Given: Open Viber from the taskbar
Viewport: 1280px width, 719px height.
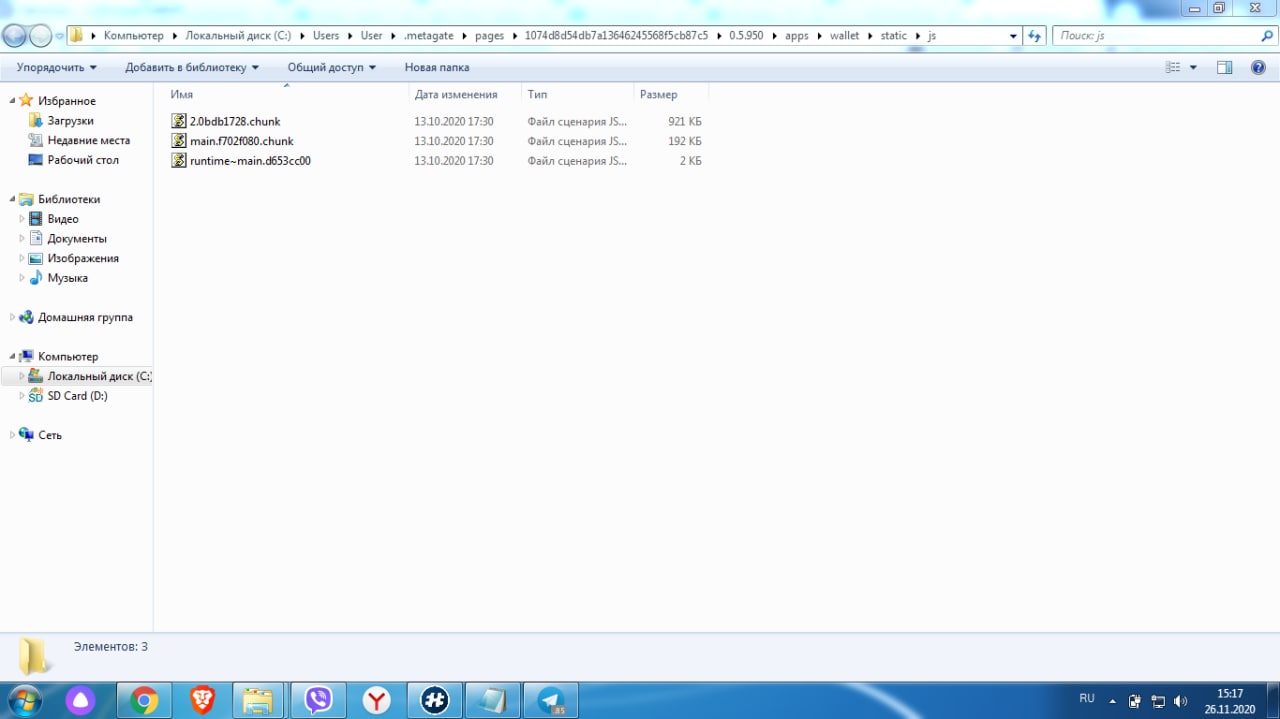Looking at the screenshot, I should [318, 700].
